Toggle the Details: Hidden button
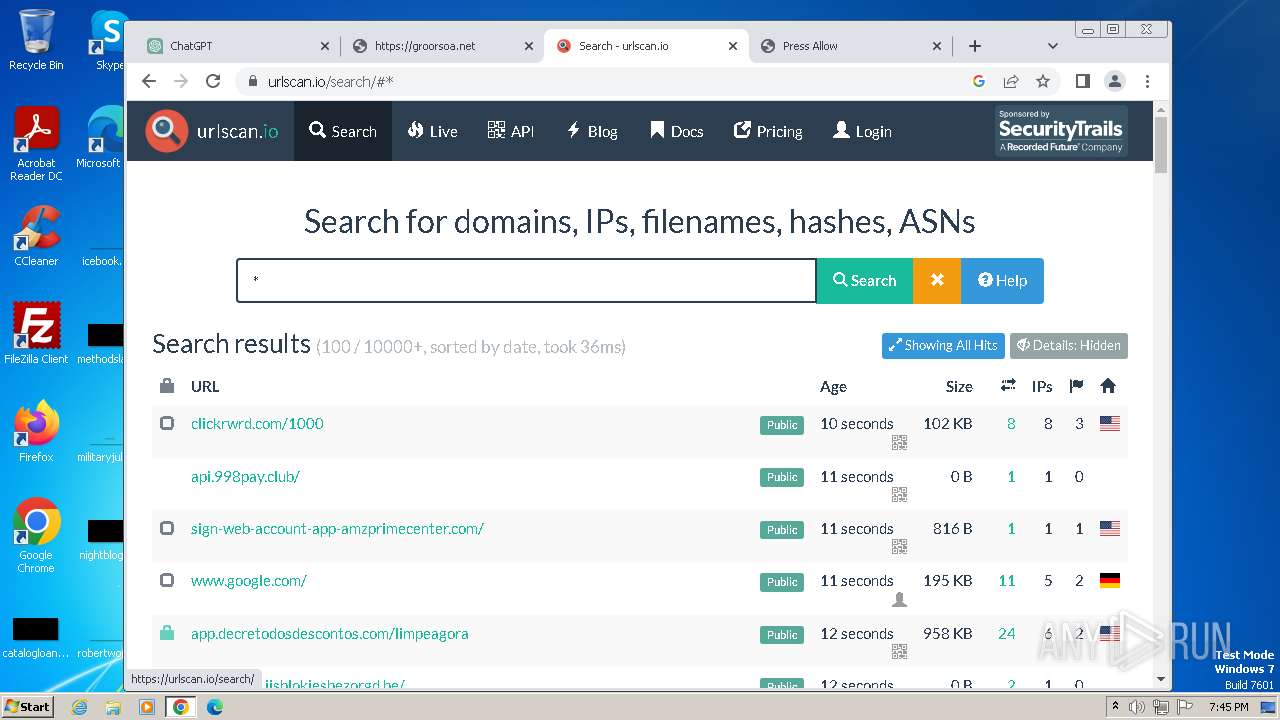1280x720 pixels. [1069, 345]
